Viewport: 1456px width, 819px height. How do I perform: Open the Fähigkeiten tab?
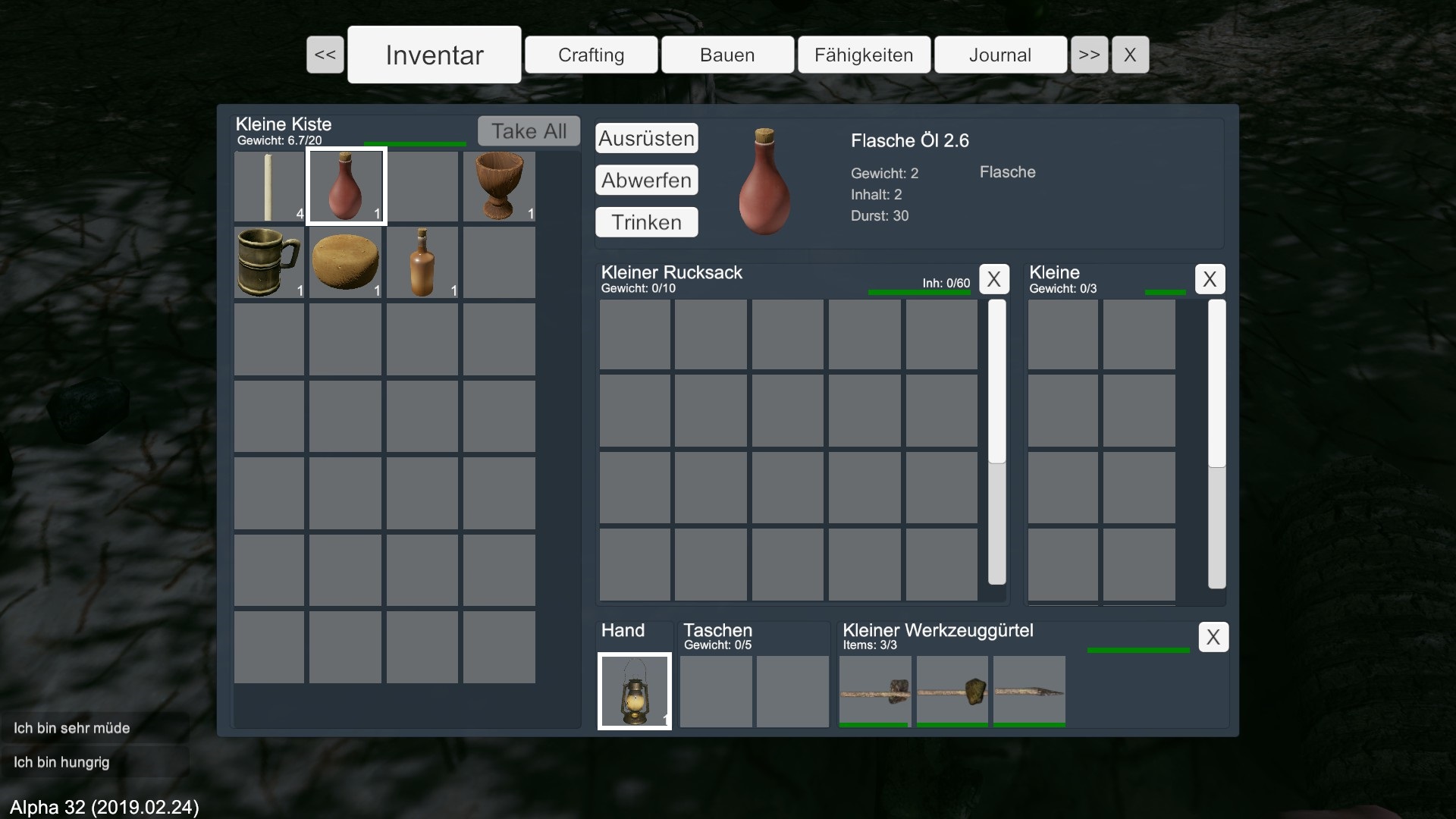tap(864, 55)
